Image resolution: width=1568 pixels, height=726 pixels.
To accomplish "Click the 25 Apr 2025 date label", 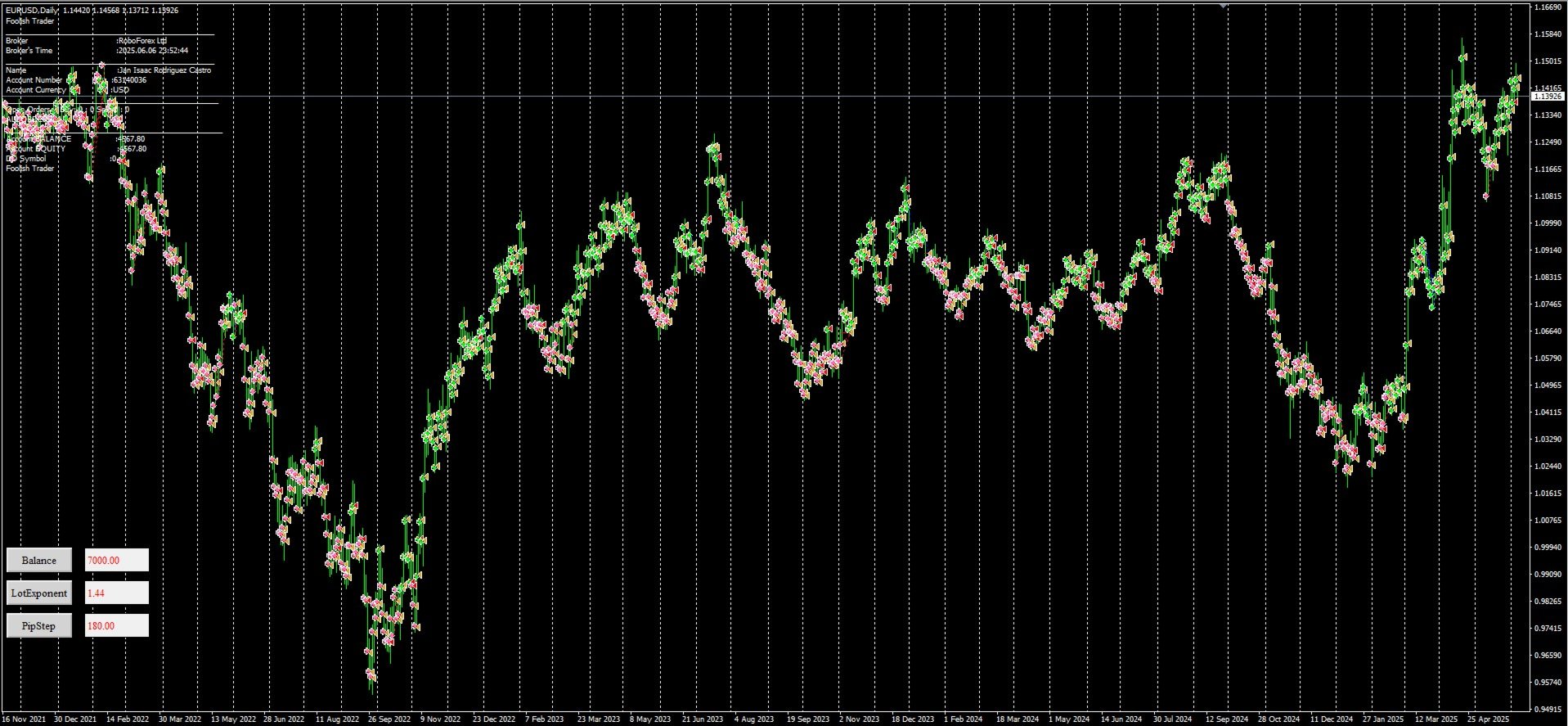I will tap(1489, 719).
